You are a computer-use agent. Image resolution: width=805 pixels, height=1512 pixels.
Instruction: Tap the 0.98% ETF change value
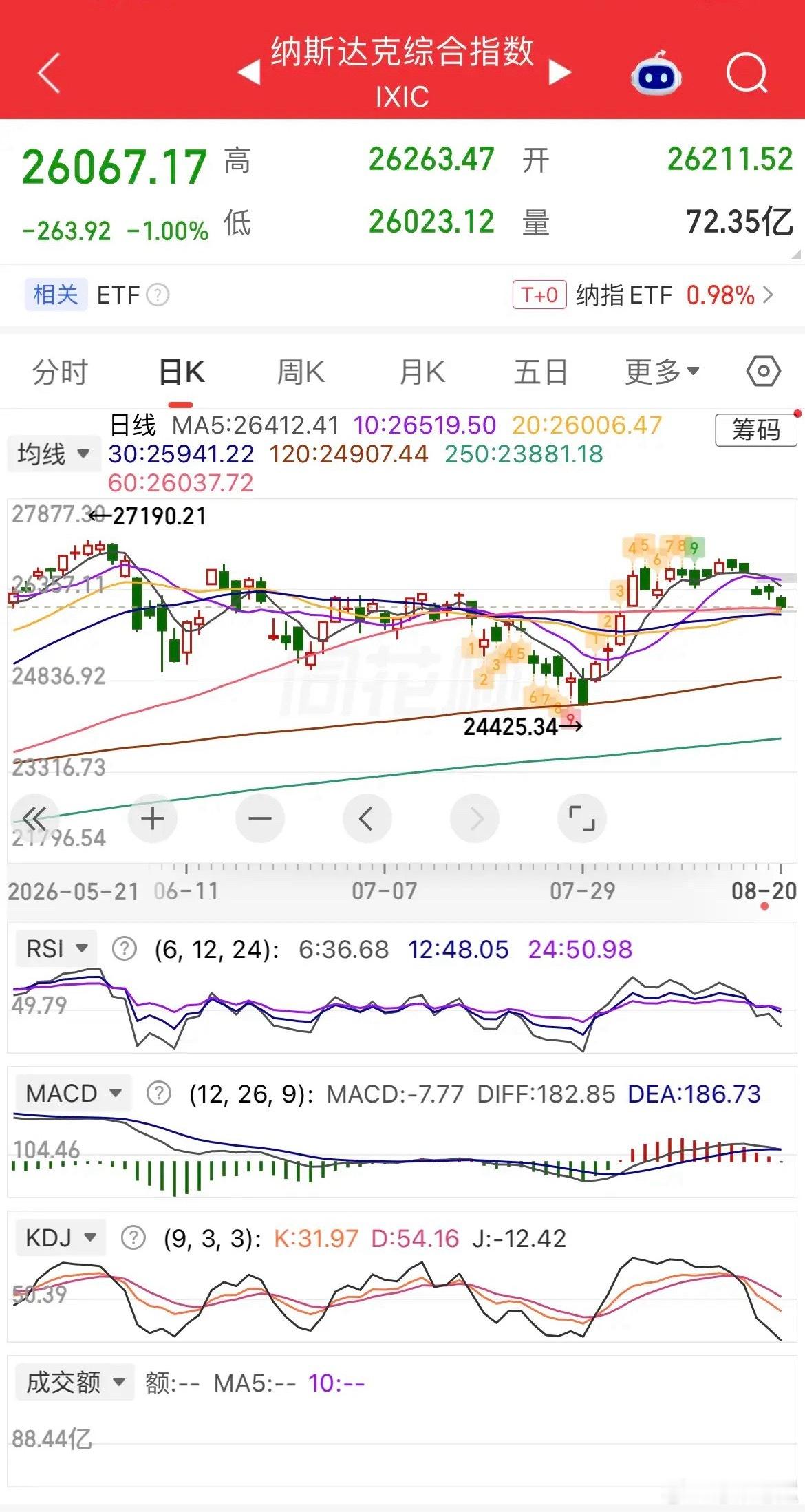click(x=720, y=295)
